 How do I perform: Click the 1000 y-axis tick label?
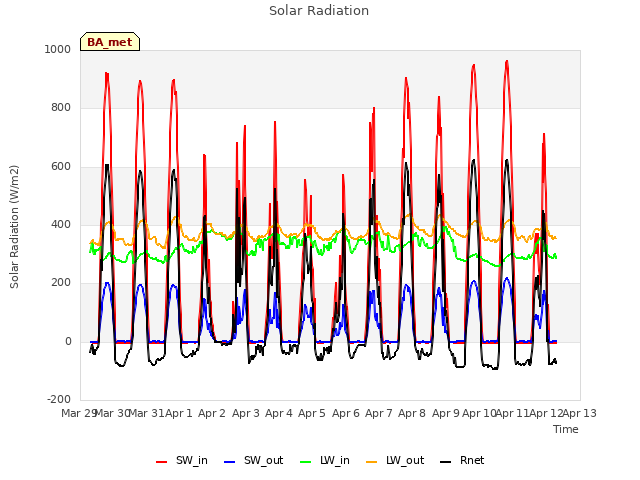point(58,49)
